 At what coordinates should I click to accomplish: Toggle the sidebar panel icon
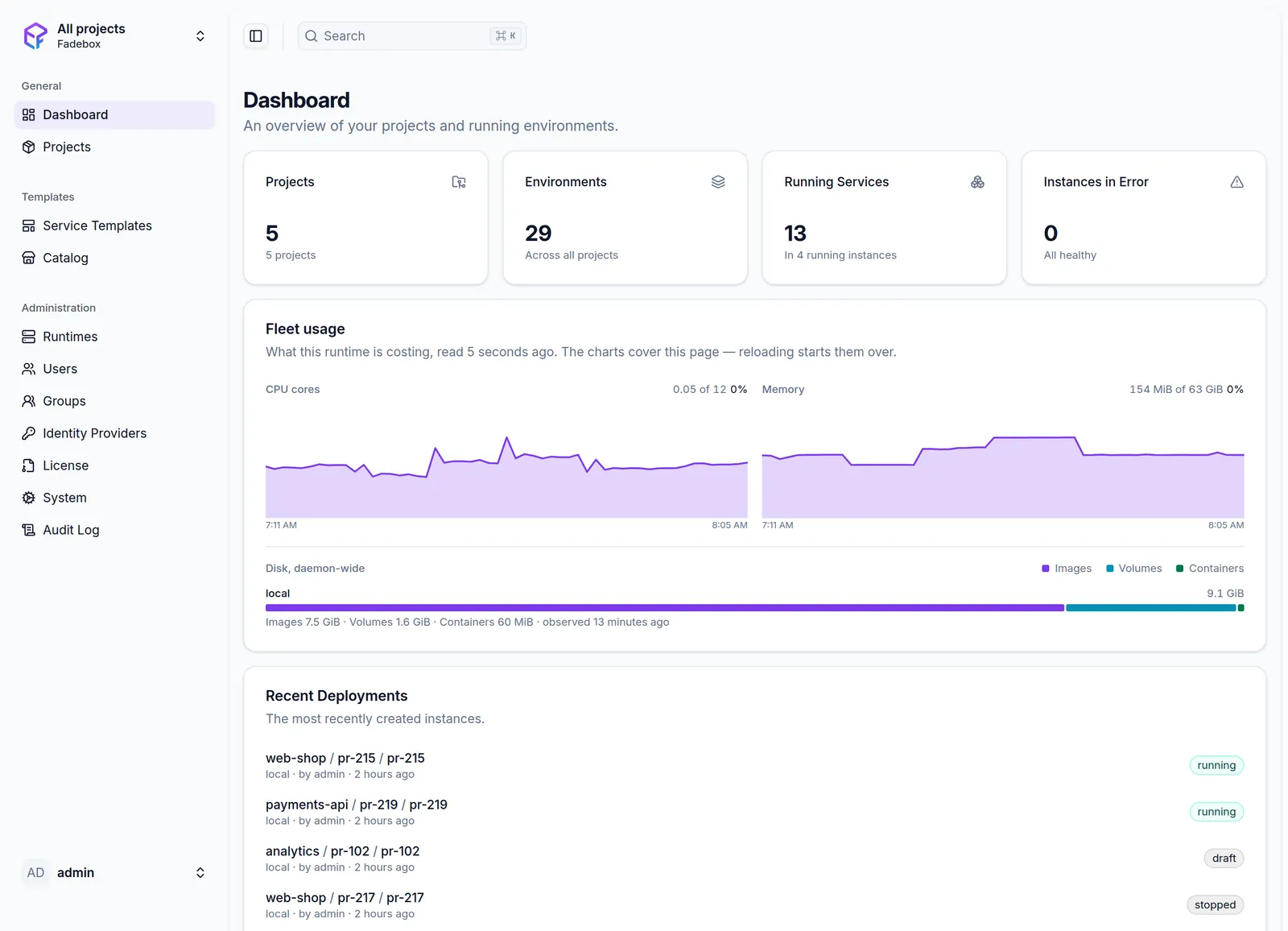256,36
